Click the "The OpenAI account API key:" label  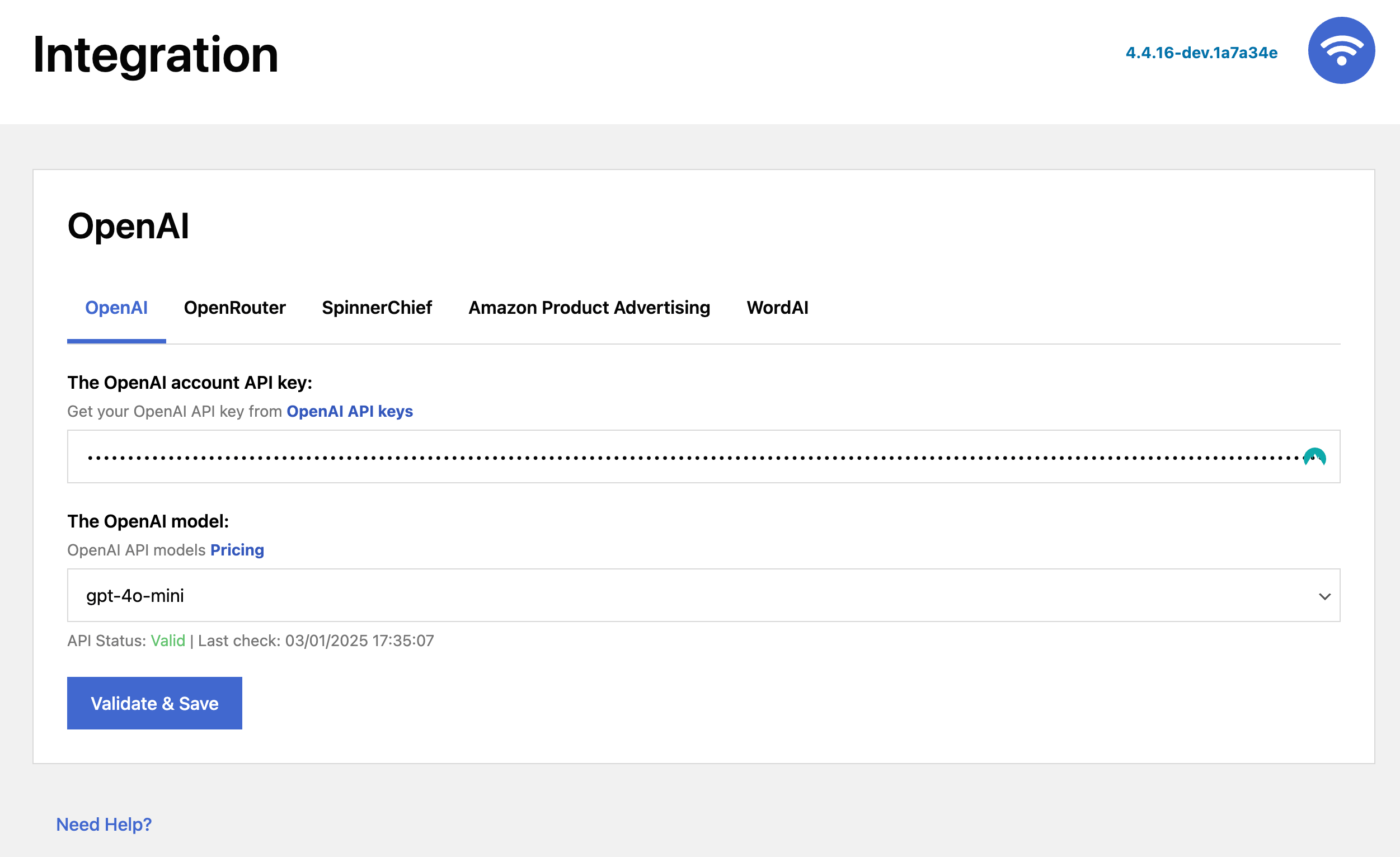190,382
